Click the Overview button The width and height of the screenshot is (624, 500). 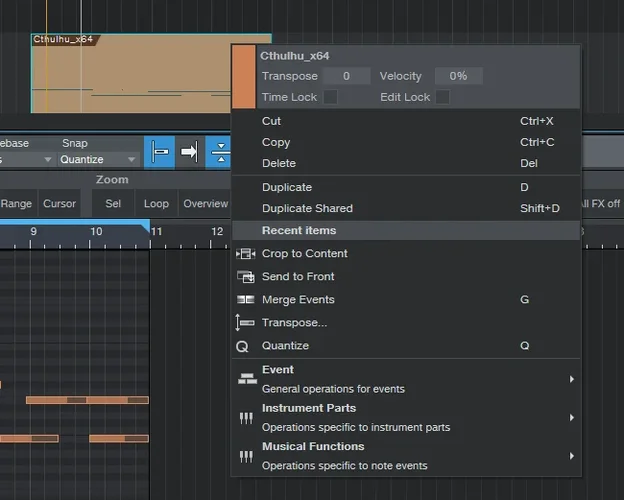[205, 204]
